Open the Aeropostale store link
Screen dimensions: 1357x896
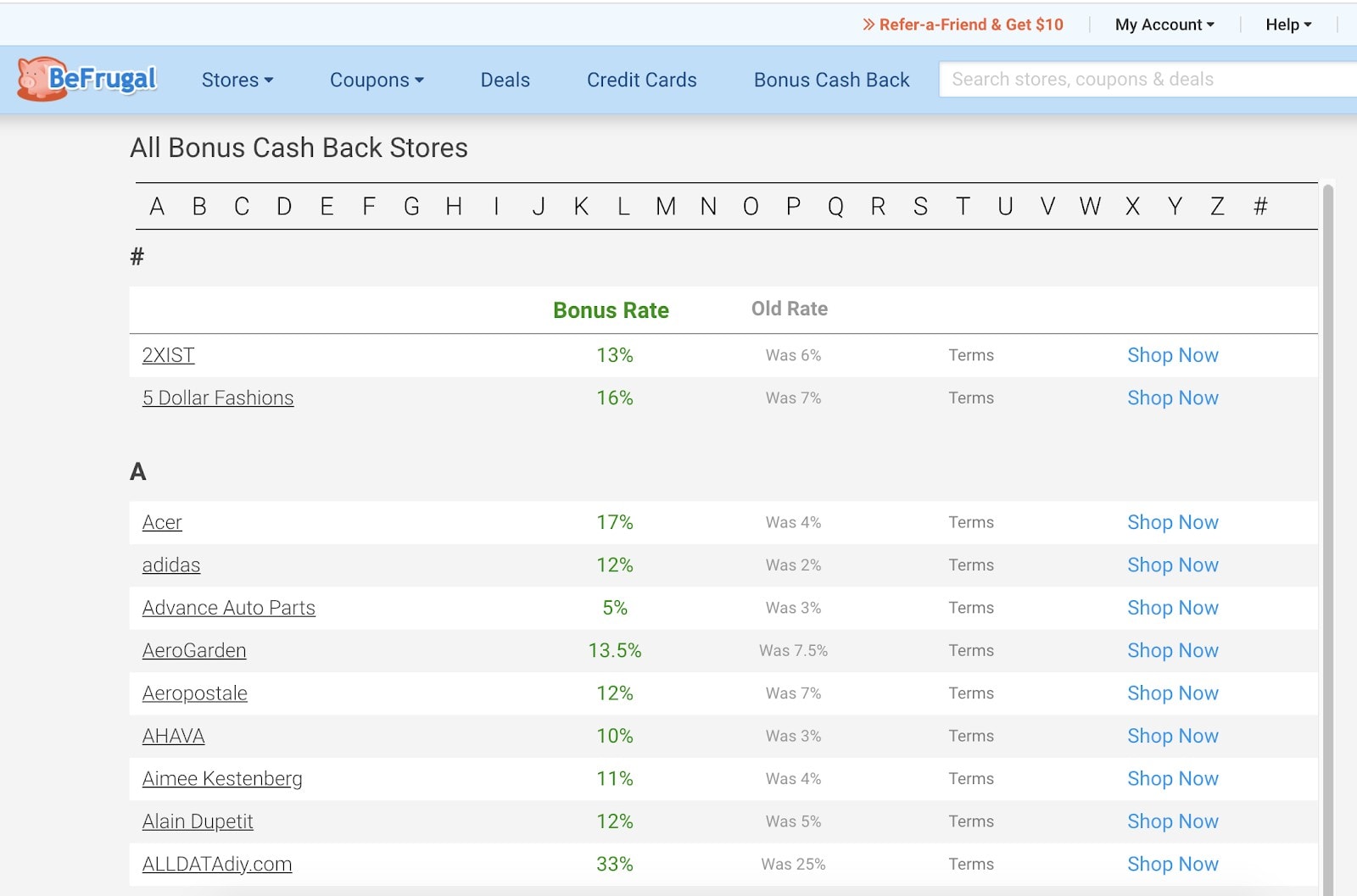point(195,693)
